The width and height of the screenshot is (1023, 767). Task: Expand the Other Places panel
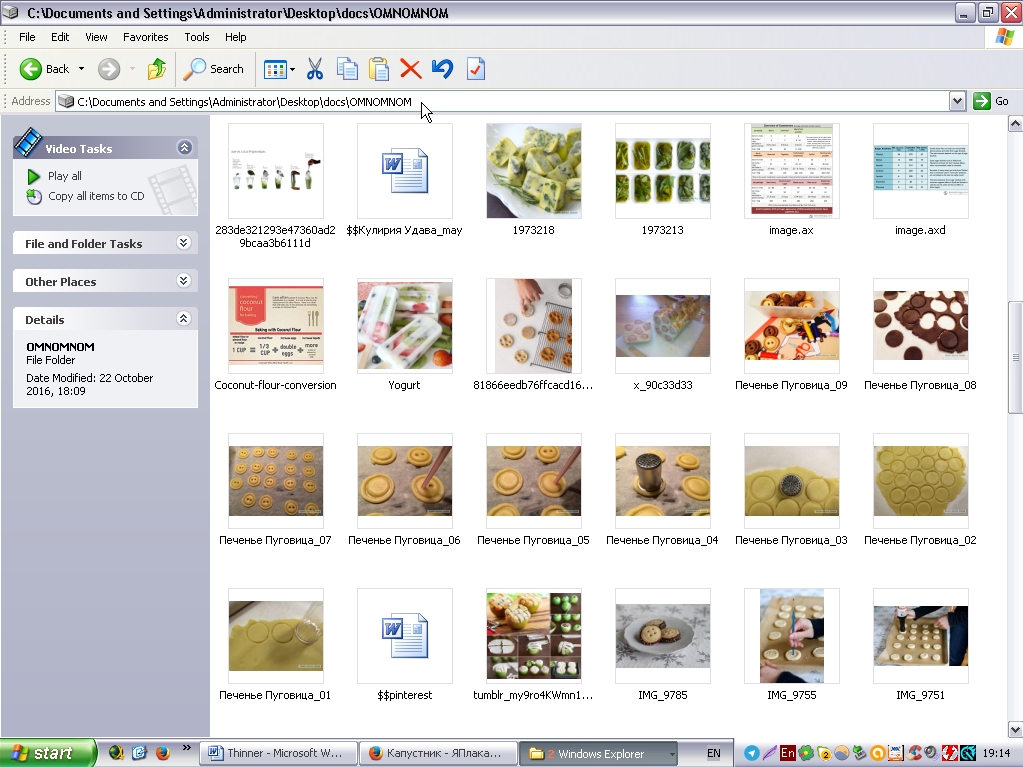pyautogui.click(x=184, y=281)
